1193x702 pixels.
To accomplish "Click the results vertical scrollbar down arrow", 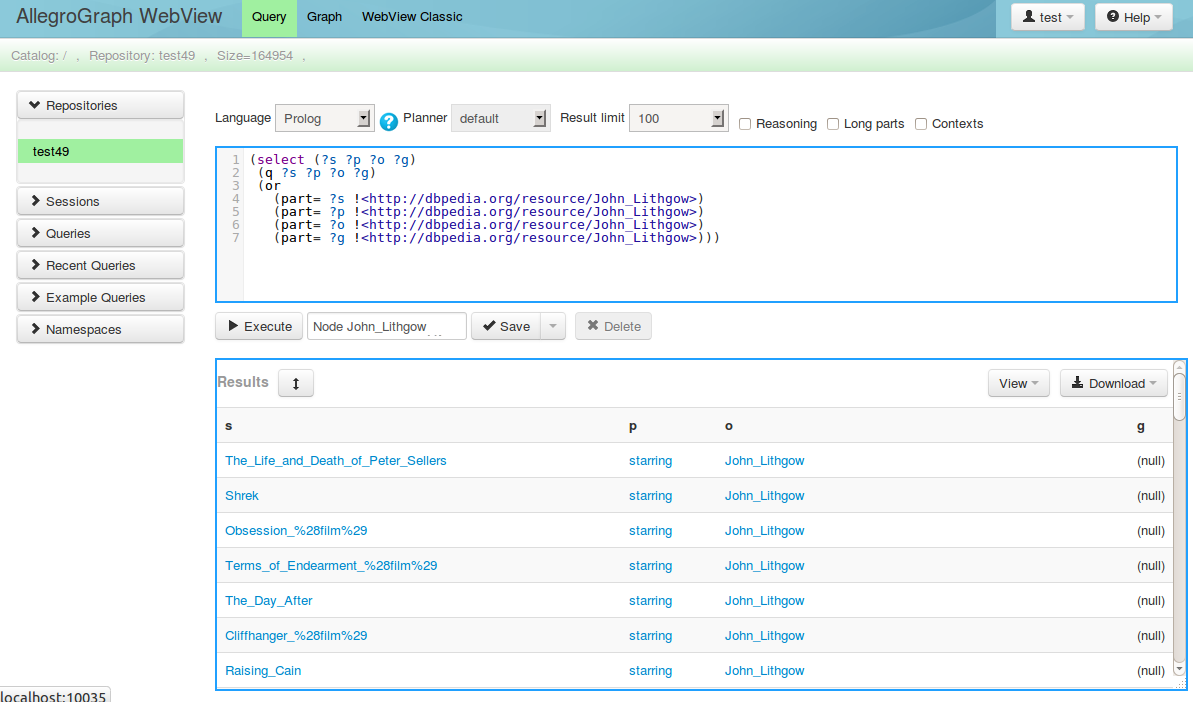I will (1179, 668).
